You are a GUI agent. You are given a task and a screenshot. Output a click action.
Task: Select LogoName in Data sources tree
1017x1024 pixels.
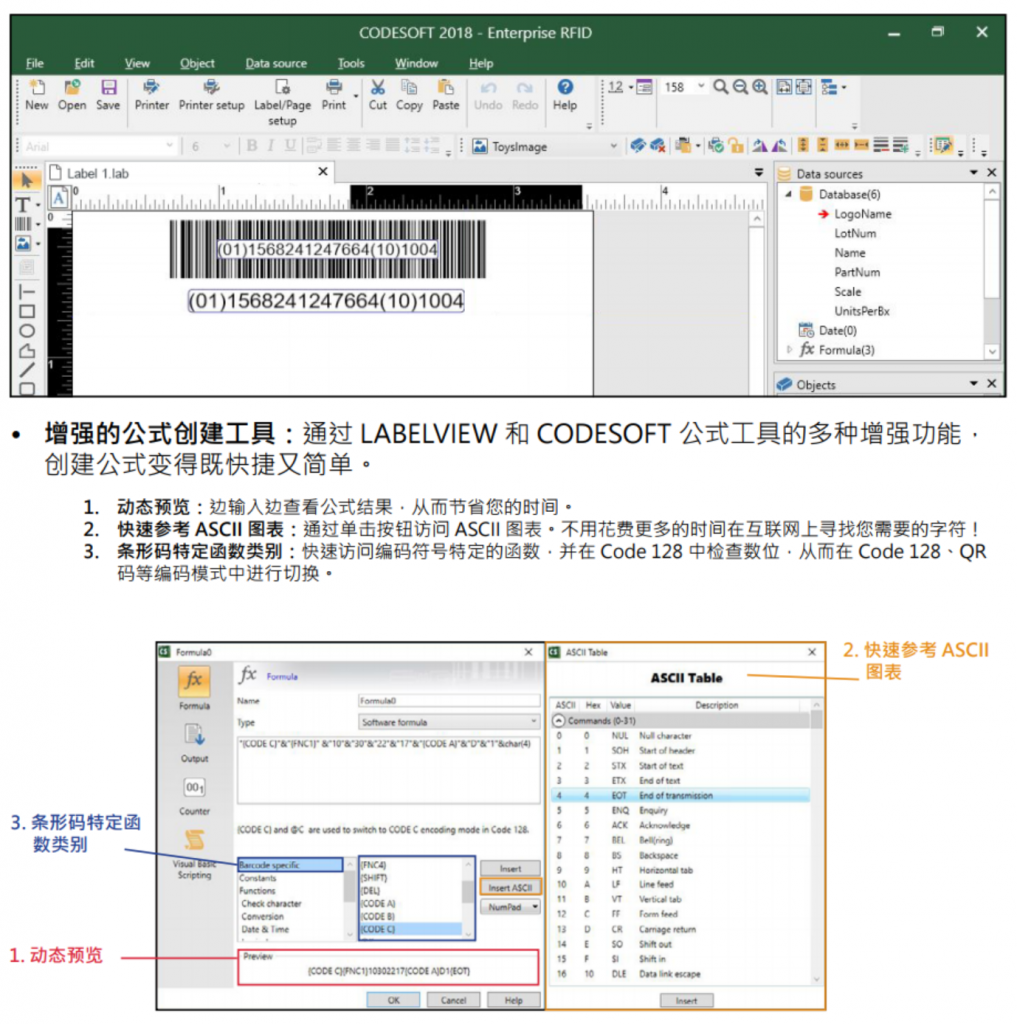point(862,214)
